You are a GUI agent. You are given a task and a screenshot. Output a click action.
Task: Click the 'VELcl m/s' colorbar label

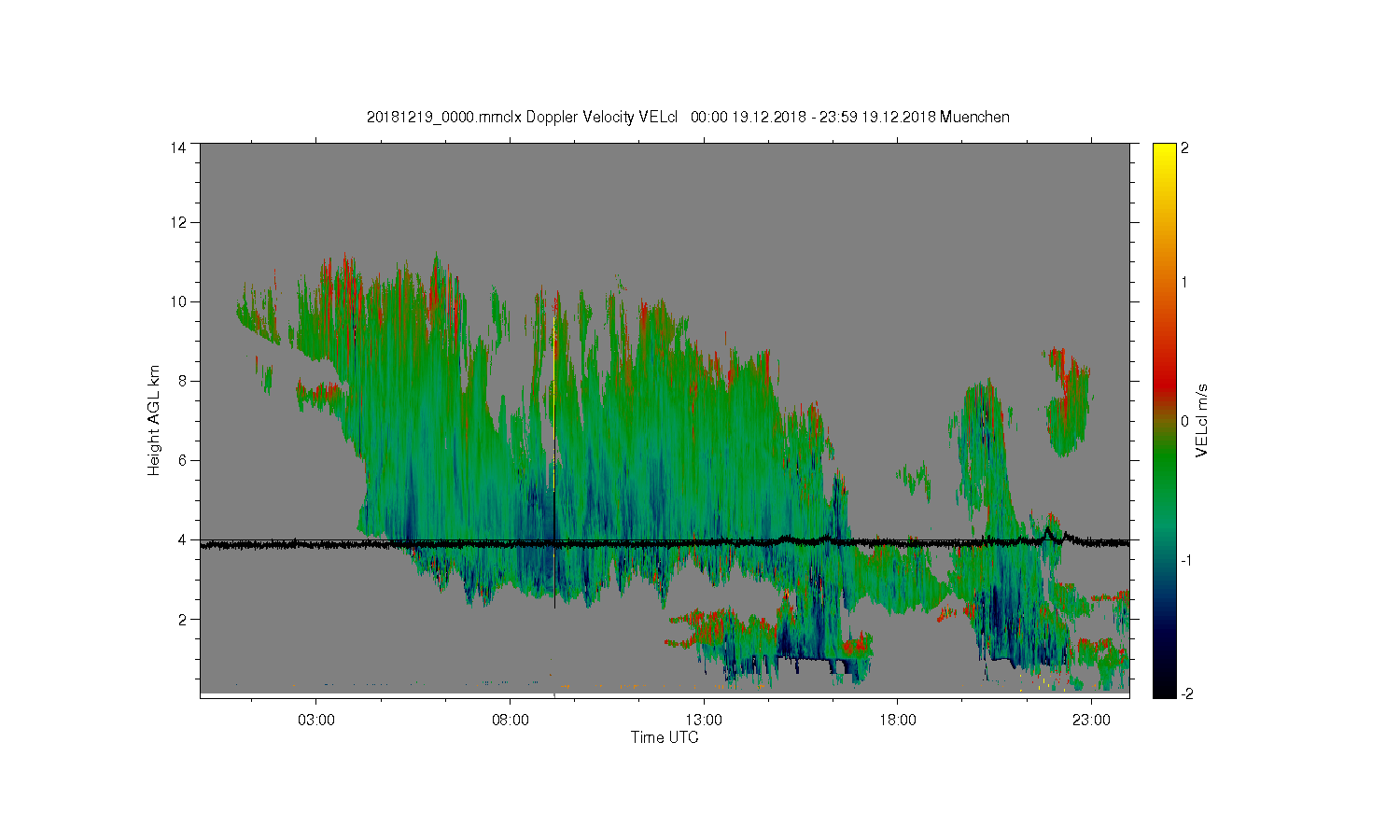(1202, 420)
